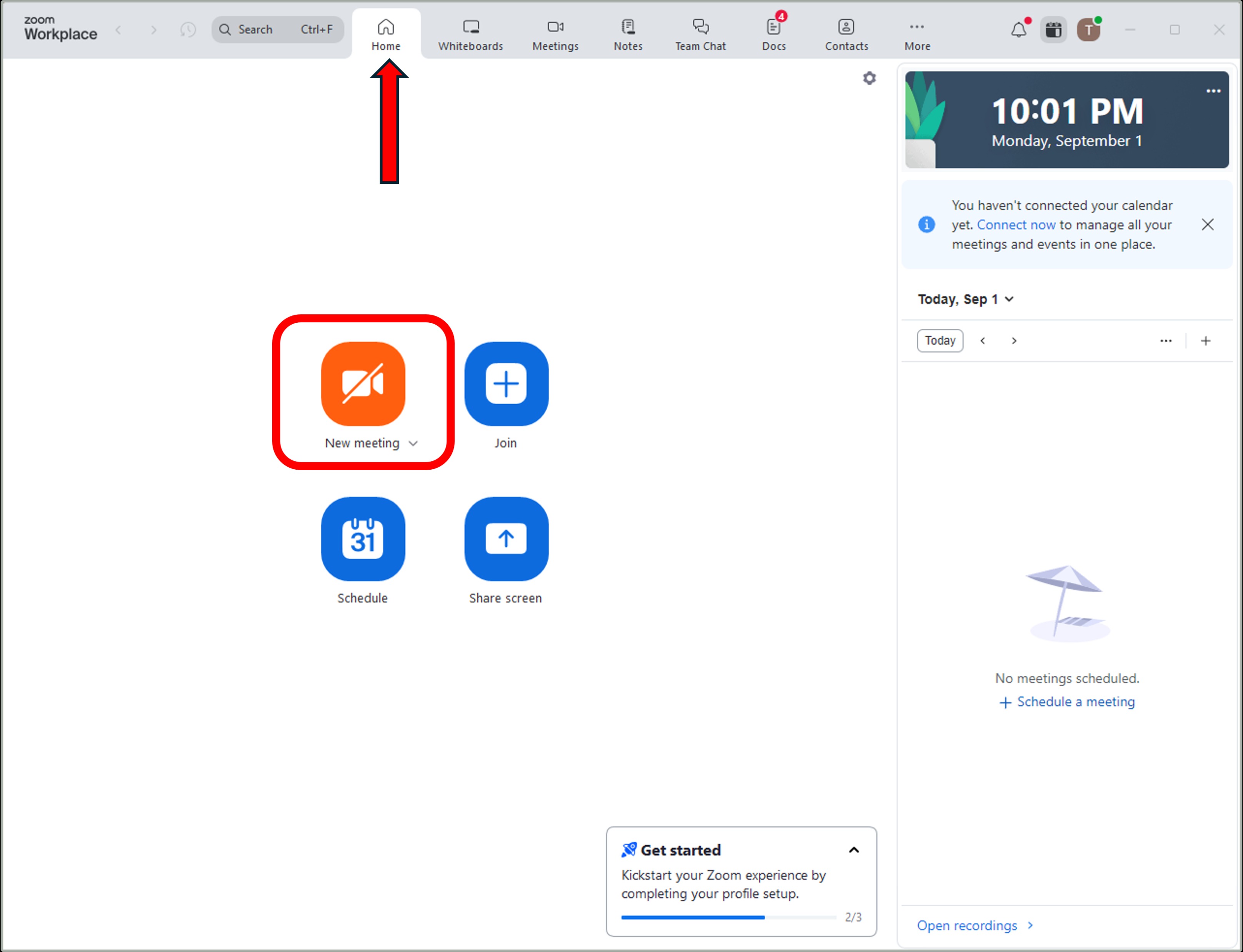The image size is (1243, 952).
Task: Open the Schedule calendar icon
Action: click(363, 539)
